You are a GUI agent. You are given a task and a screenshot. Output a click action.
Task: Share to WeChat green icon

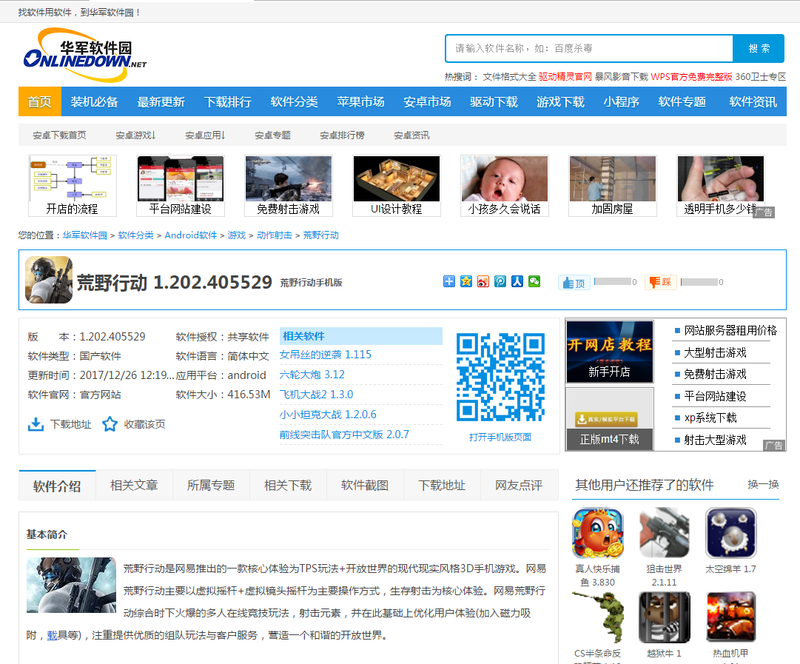534,281
